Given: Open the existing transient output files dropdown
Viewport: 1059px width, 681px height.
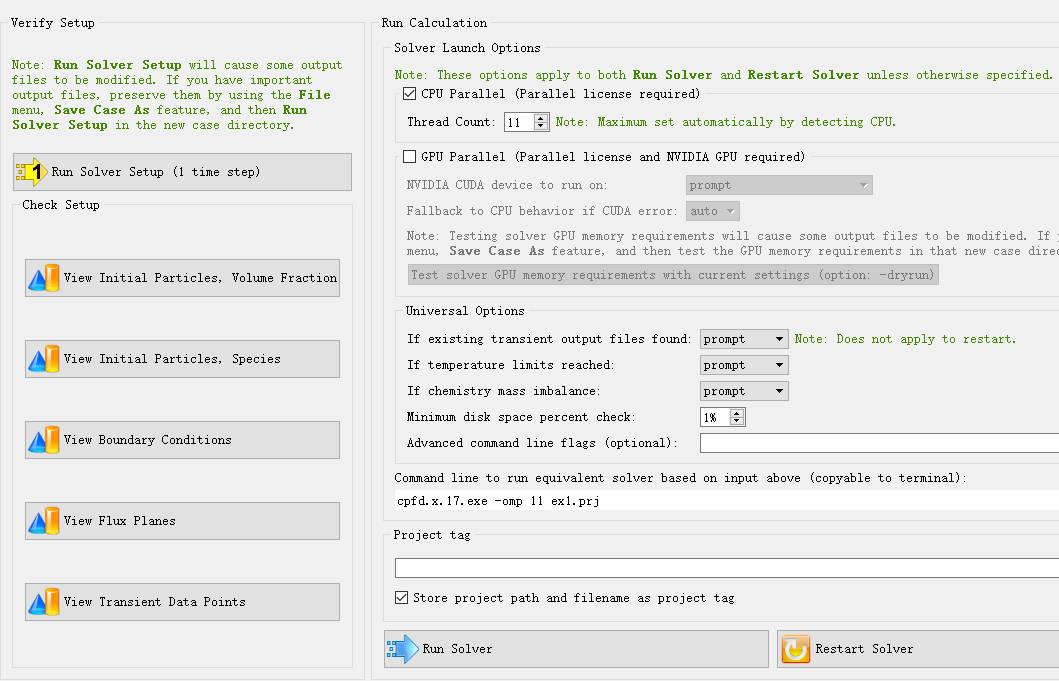Looking at the screenshot, I should point(744,339).
